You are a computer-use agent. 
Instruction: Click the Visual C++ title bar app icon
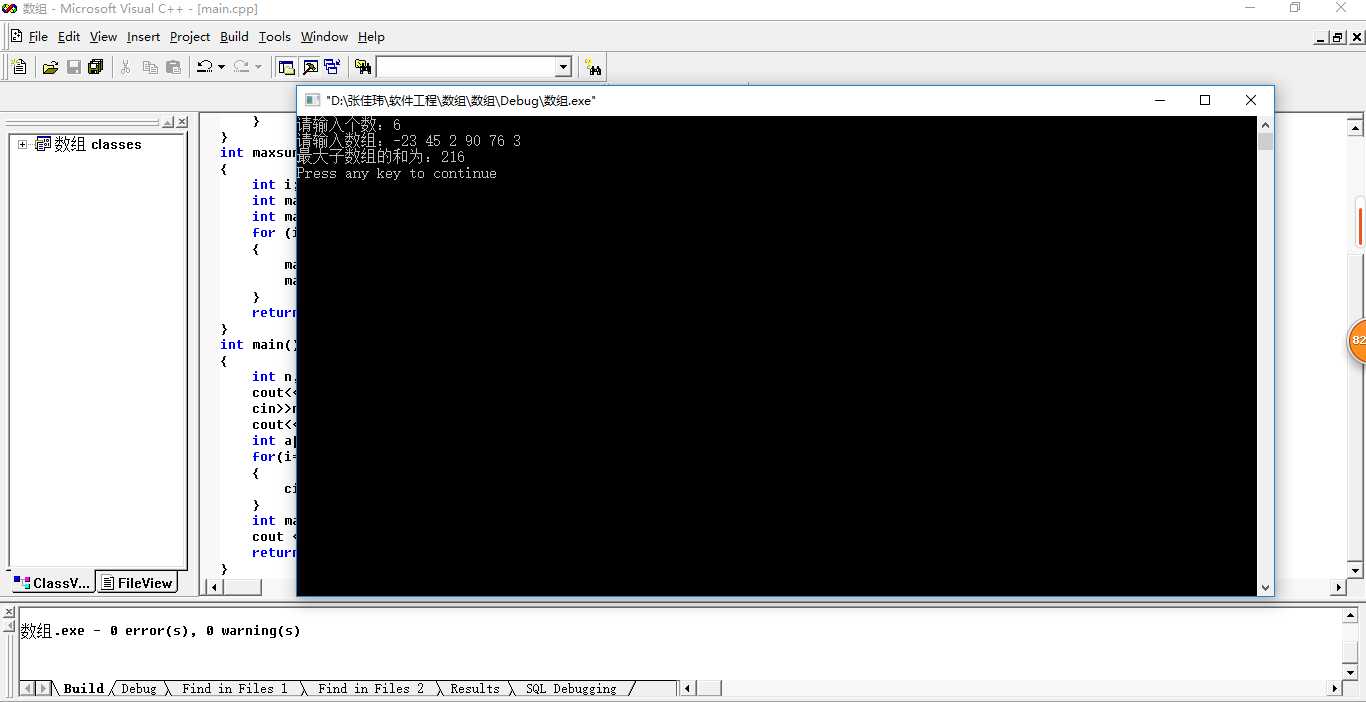click(10, 9)
